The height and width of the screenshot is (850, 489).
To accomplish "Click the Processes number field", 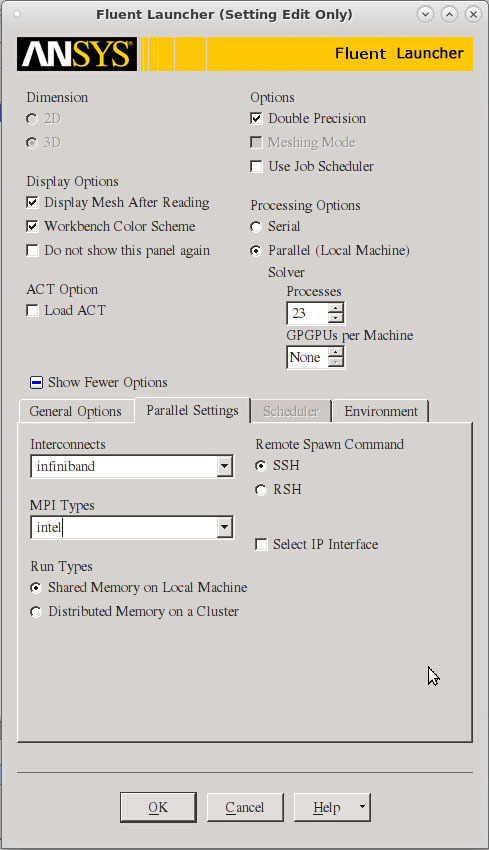I will 307,313.
